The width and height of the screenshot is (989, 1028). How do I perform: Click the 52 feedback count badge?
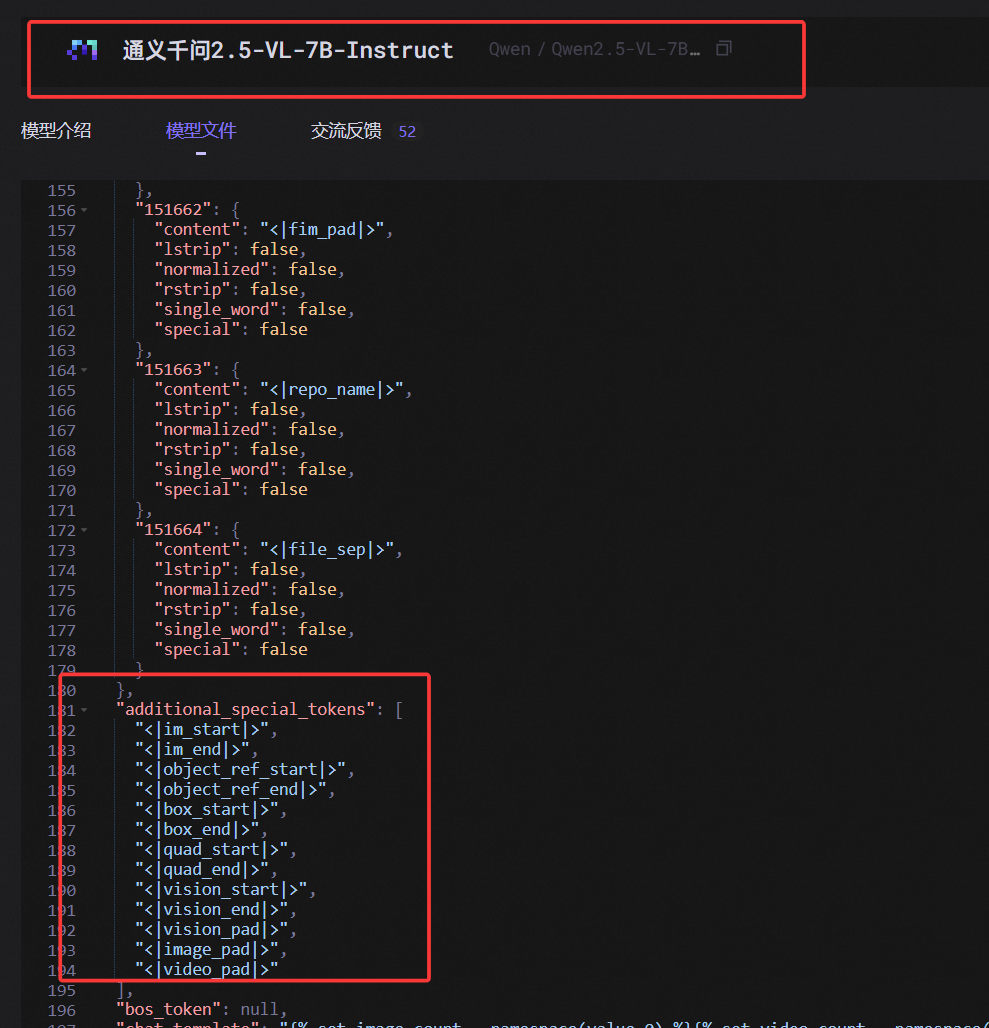[x=407, y=131]
